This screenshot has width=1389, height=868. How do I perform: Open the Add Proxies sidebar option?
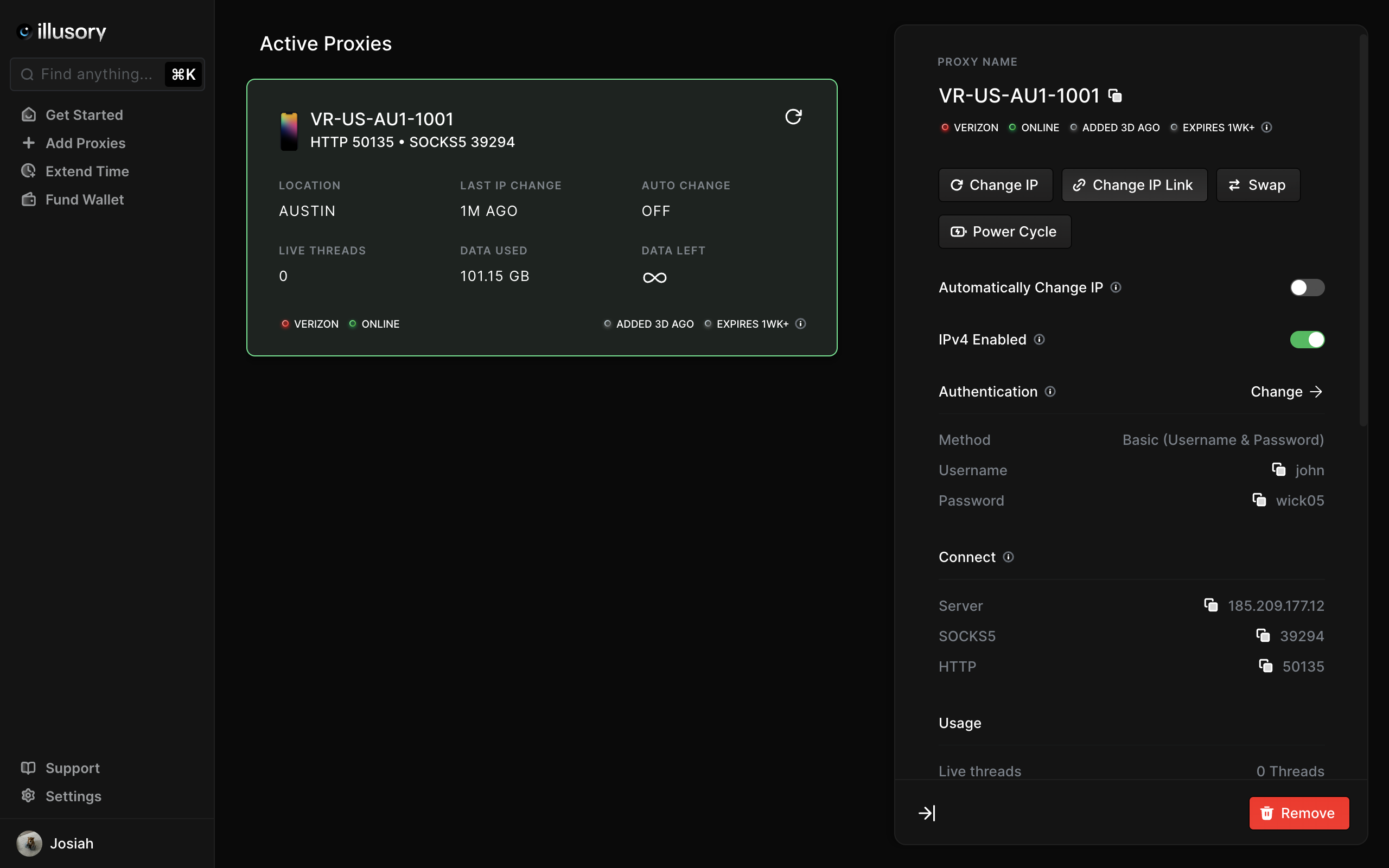85,142
